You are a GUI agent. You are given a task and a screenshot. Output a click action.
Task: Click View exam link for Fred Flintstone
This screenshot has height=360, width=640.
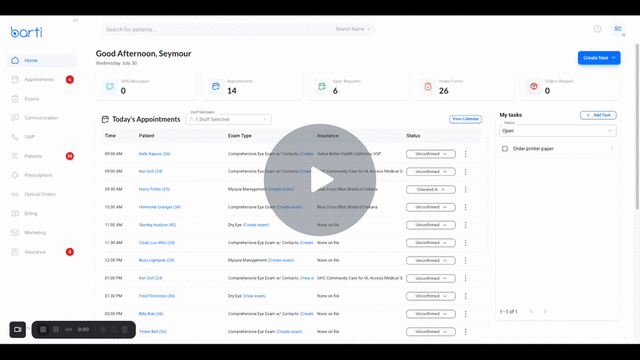[x=254, y=296]
